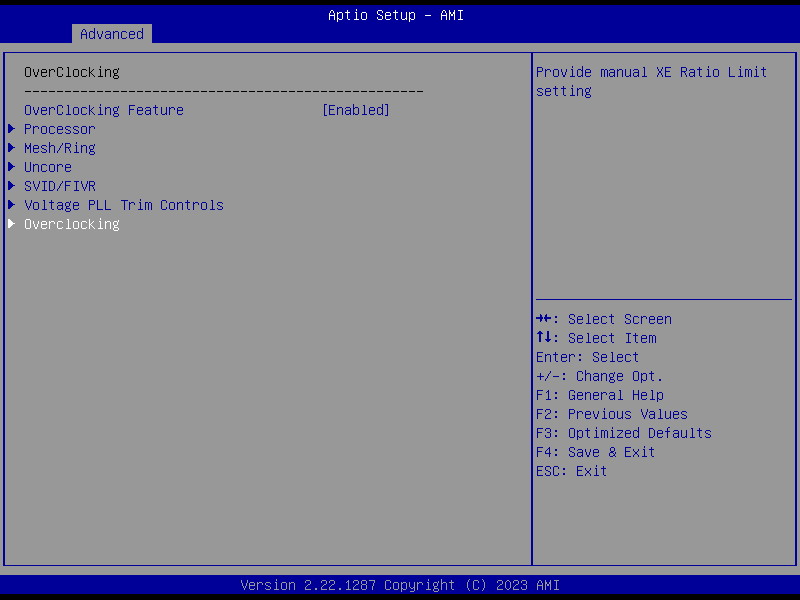
Task: Open the Voltage PLL Trim Controls submenu
Action: click(123, 205)
